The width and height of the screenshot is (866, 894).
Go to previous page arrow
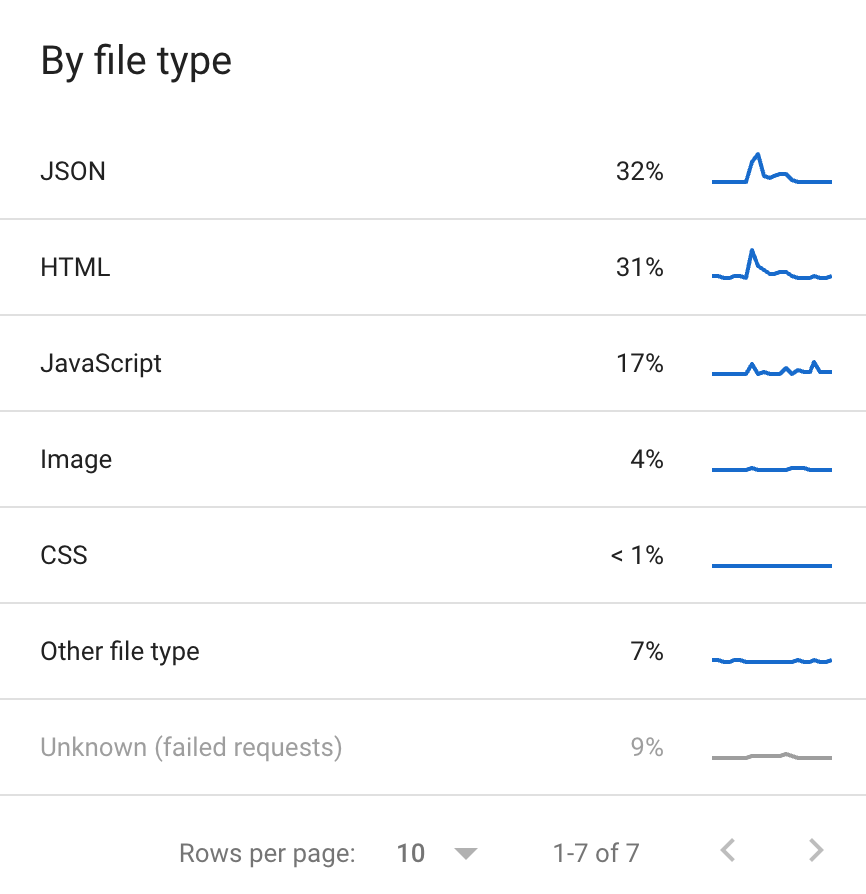728,851
